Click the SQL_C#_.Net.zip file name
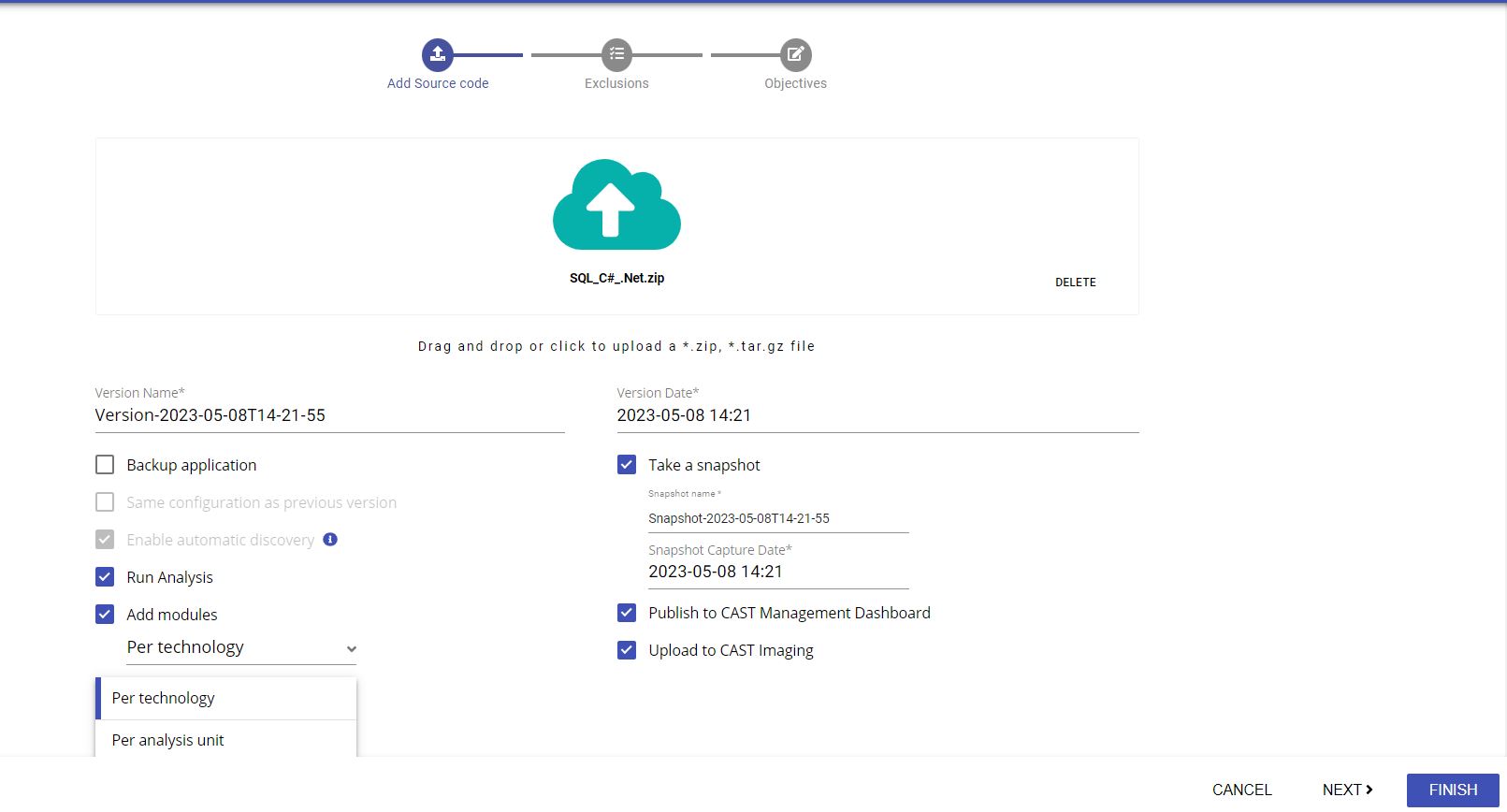 (616, 278)
